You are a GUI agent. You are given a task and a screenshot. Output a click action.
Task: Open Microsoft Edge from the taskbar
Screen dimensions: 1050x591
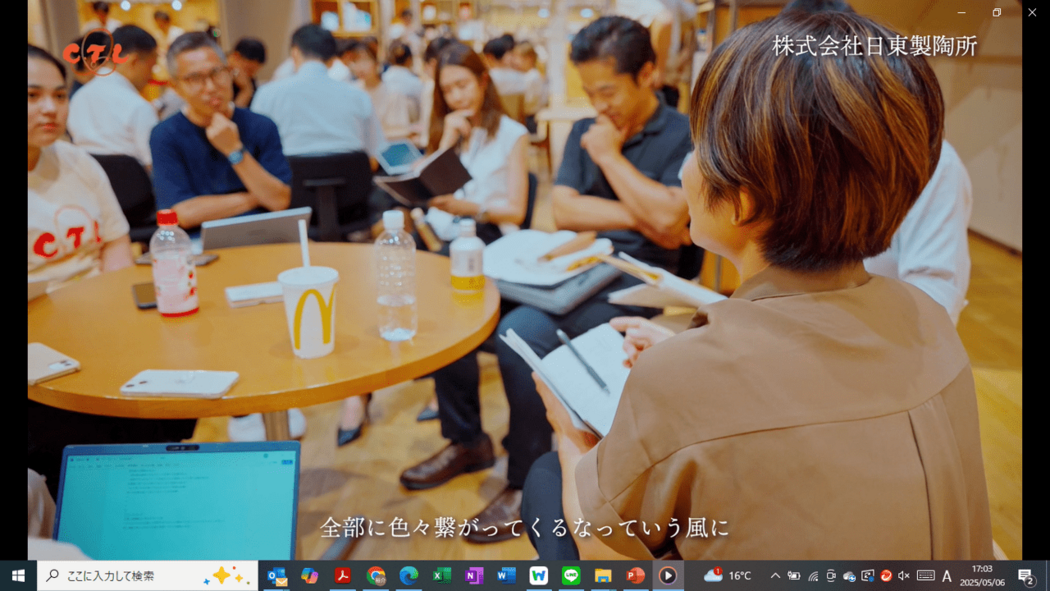pos(409,576)
